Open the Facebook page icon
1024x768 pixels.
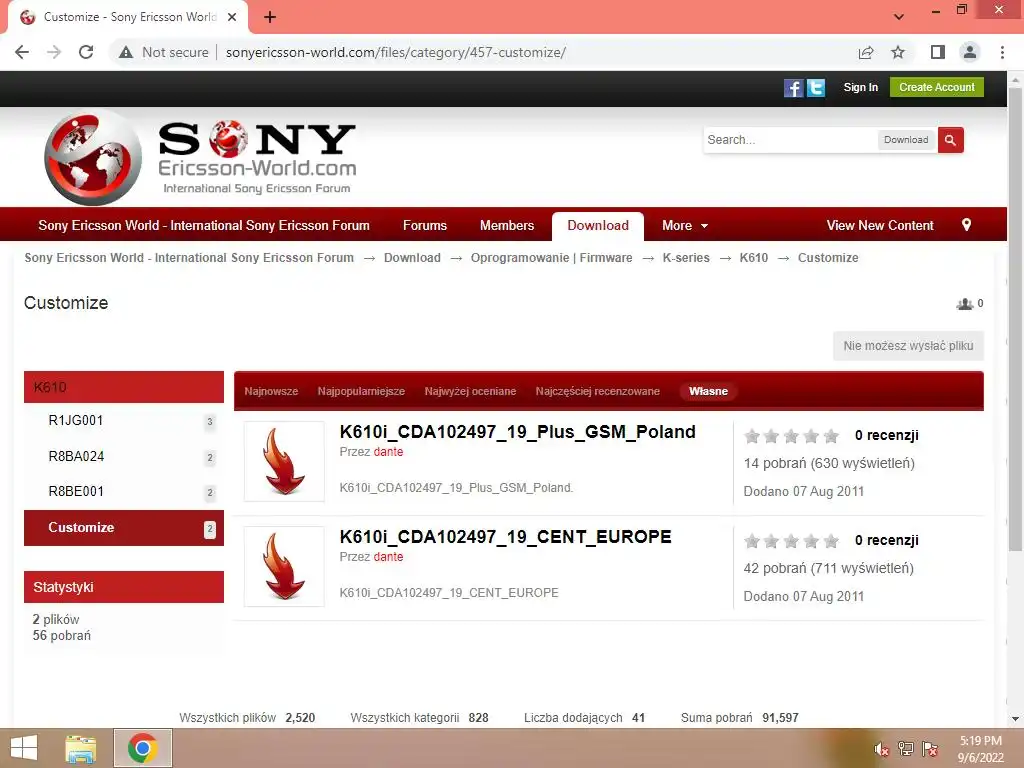(793, 88)
